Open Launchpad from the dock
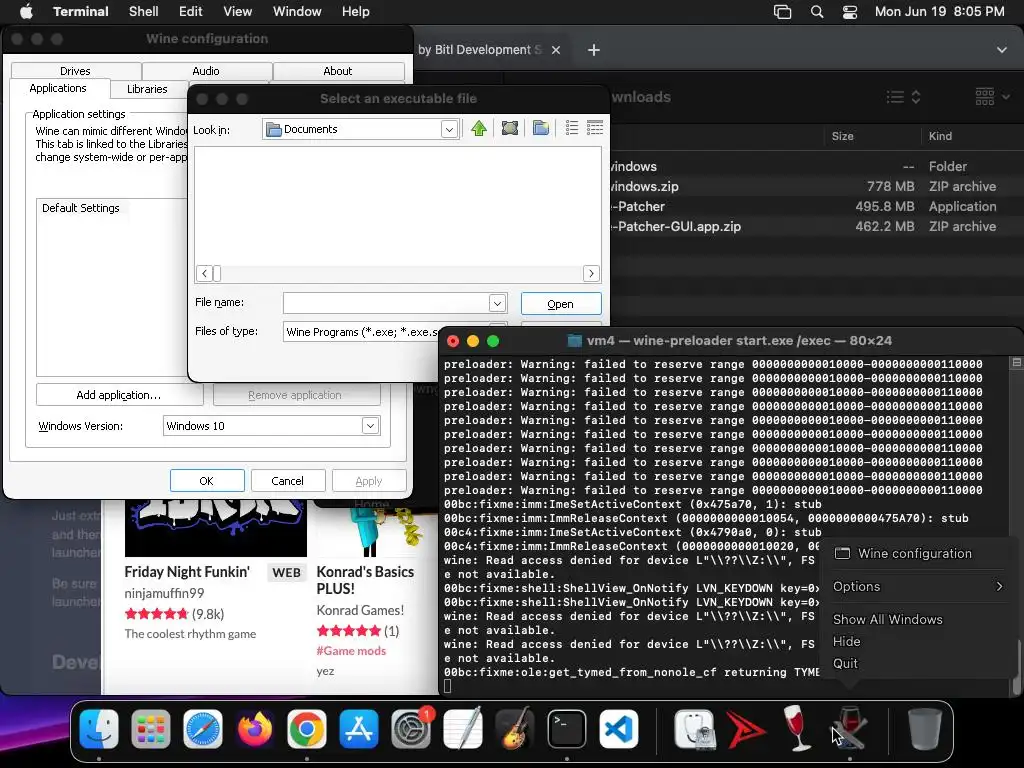This screenshot has width=1024, height=768. click(151, 728)
